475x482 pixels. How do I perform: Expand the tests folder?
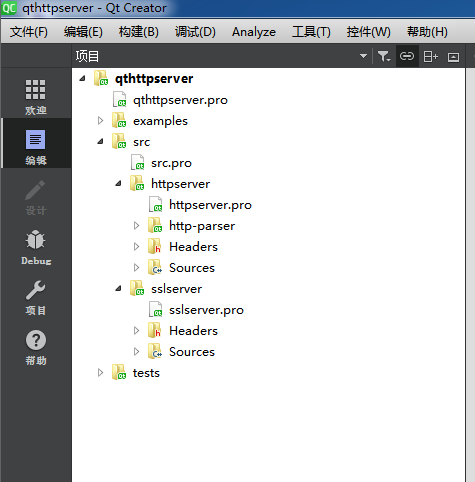click(x=100, y=373)
